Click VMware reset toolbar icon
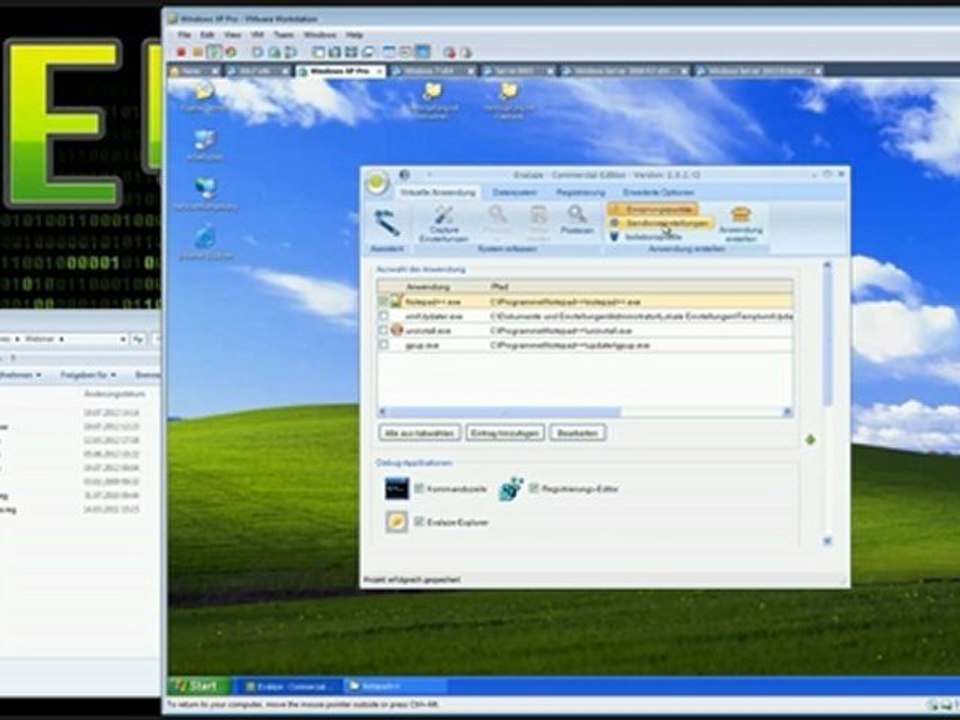 (x=231, y=52)
